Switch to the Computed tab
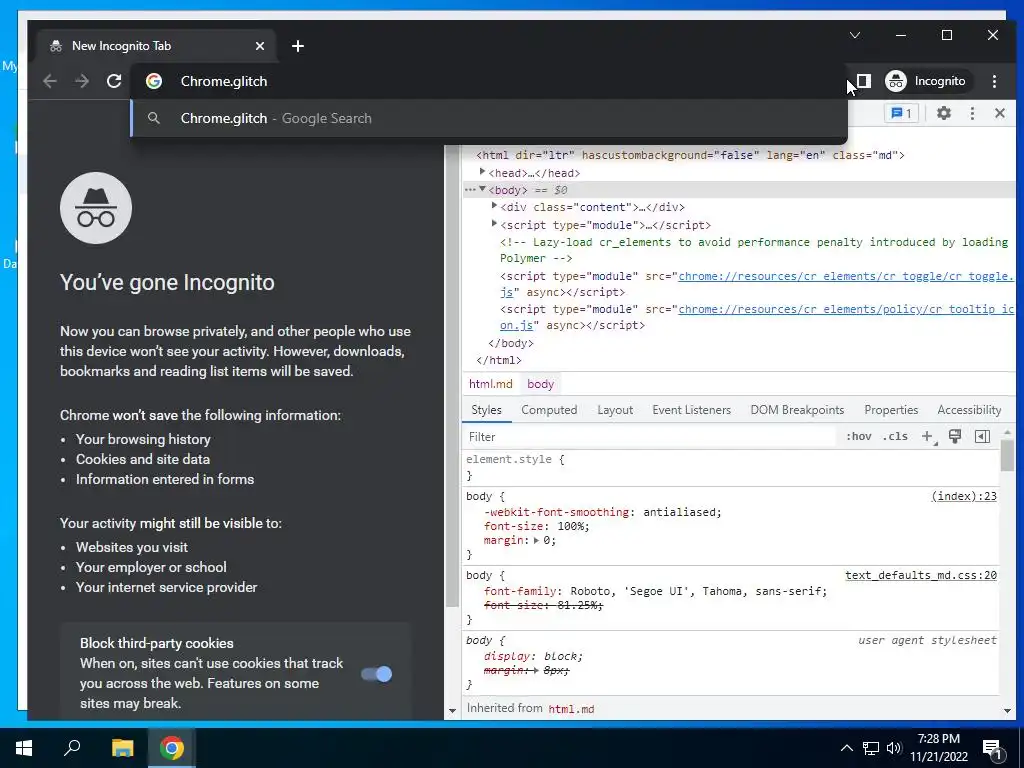The image size is (1024, 768). [x=549, y=410]
